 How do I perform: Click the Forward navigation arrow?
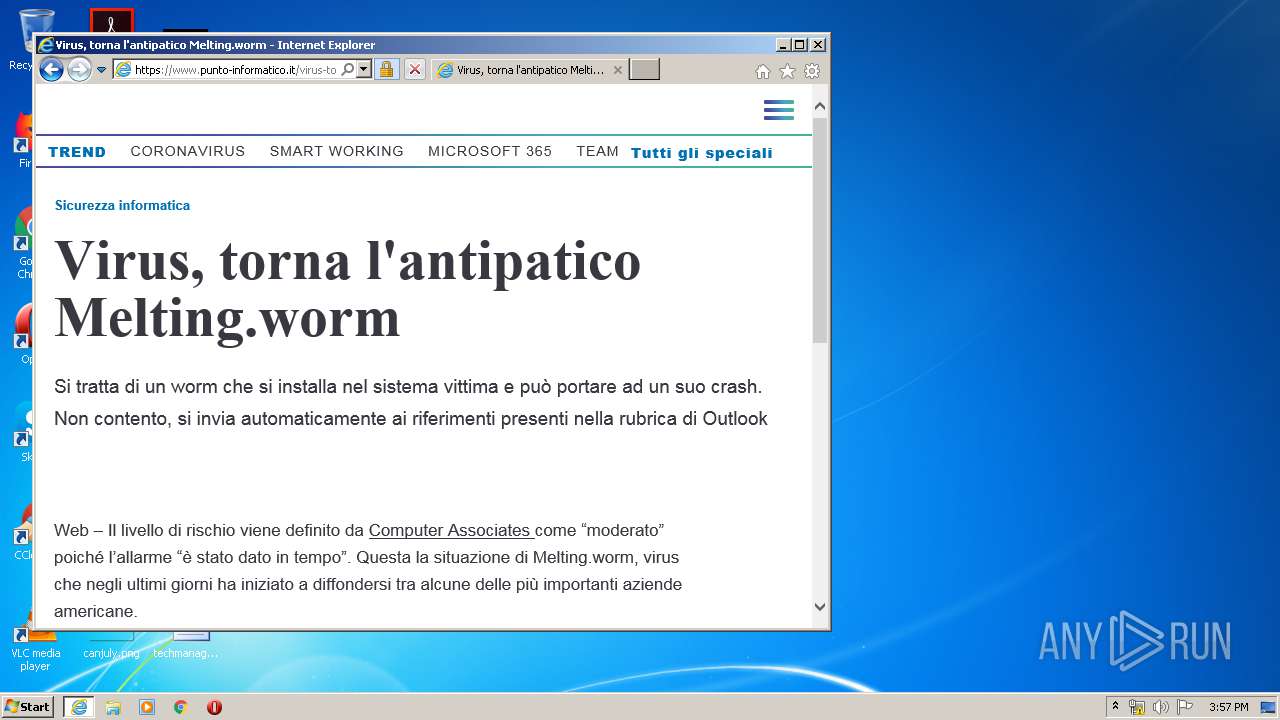(79, 69)
